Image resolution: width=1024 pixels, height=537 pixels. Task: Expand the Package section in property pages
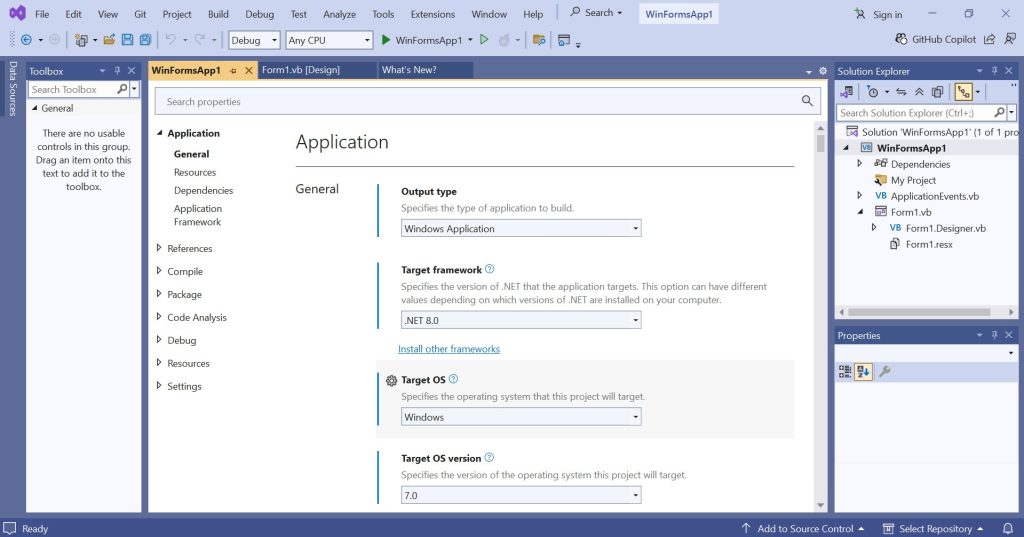(x=159, y=293)
